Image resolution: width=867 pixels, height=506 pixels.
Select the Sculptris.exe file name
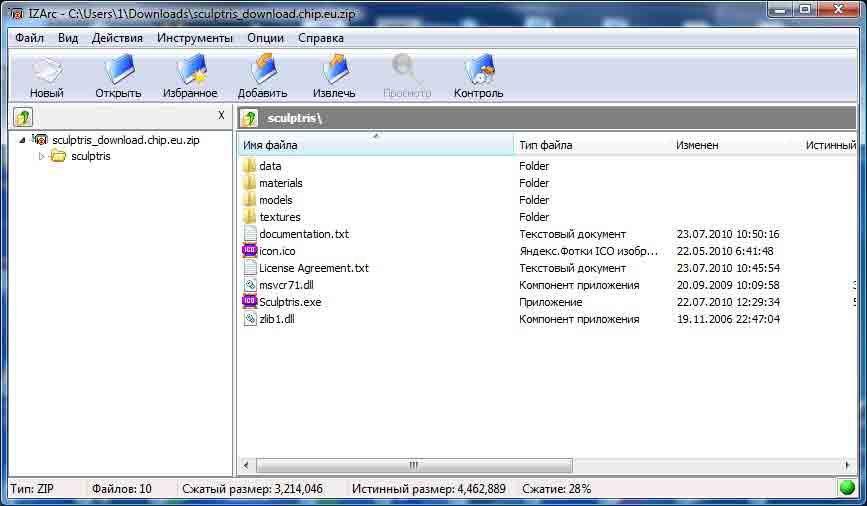coord(290,302)
